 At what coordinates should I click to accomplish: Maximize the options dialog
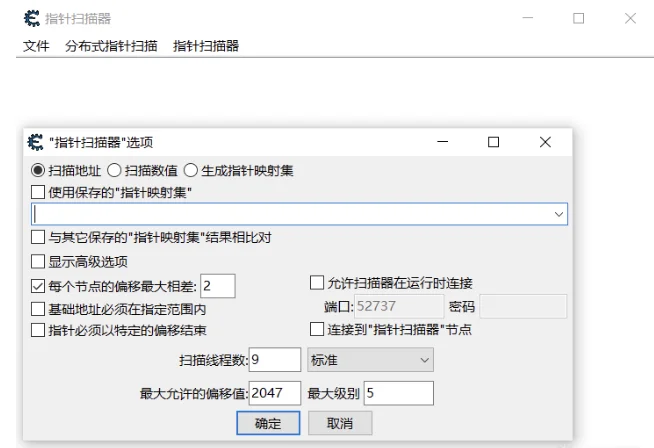(x=493, y=142)
